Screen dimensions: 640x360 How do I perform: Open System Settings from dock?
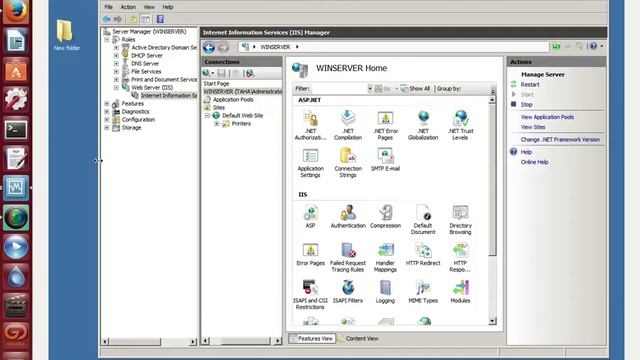pyautogui.click(x=16, y=100)
